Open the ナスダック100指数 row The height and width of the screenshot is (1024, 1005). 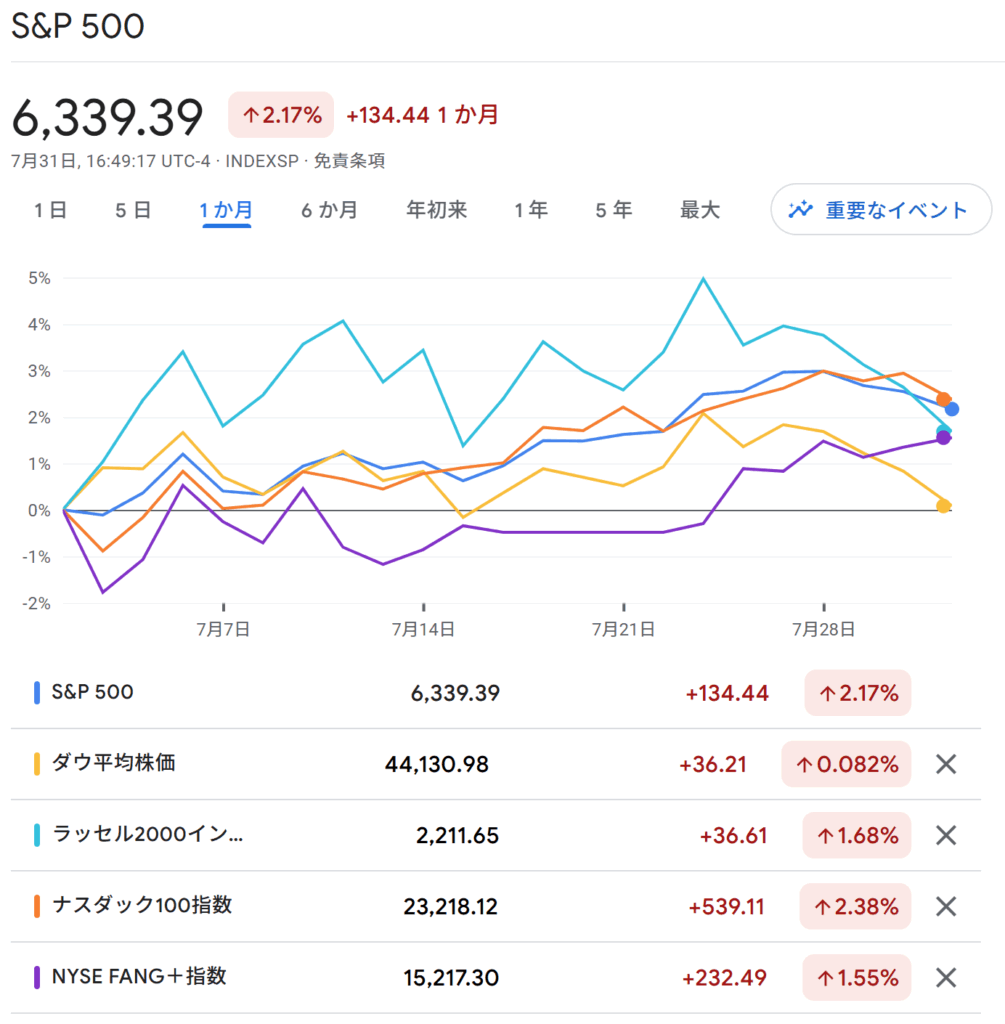click(x=496, y=906)
